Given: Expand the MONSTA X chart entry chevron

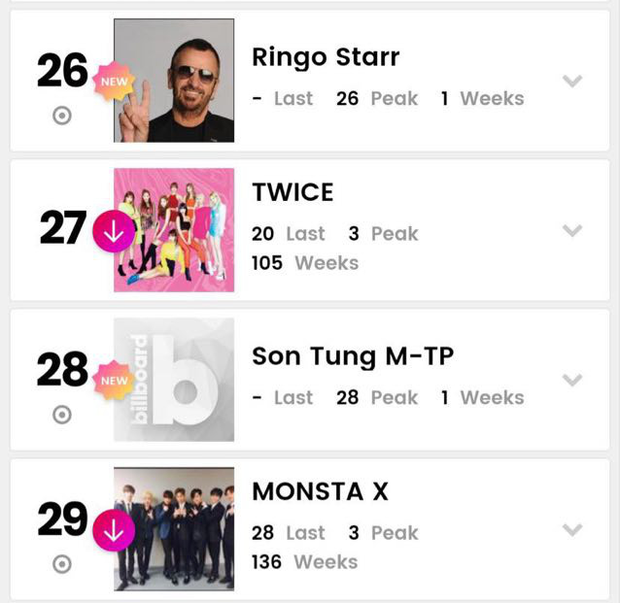Looking at the screenshot, I should point(572,530).
